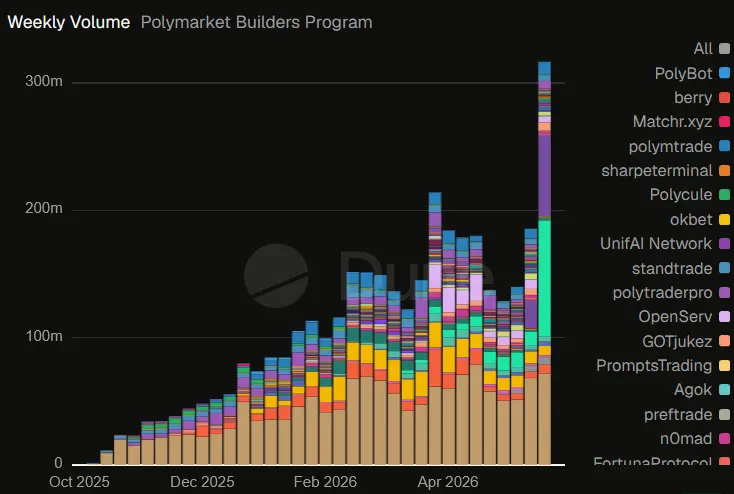Click the Polymarket Builders Program subtitle

coord(257,22)
